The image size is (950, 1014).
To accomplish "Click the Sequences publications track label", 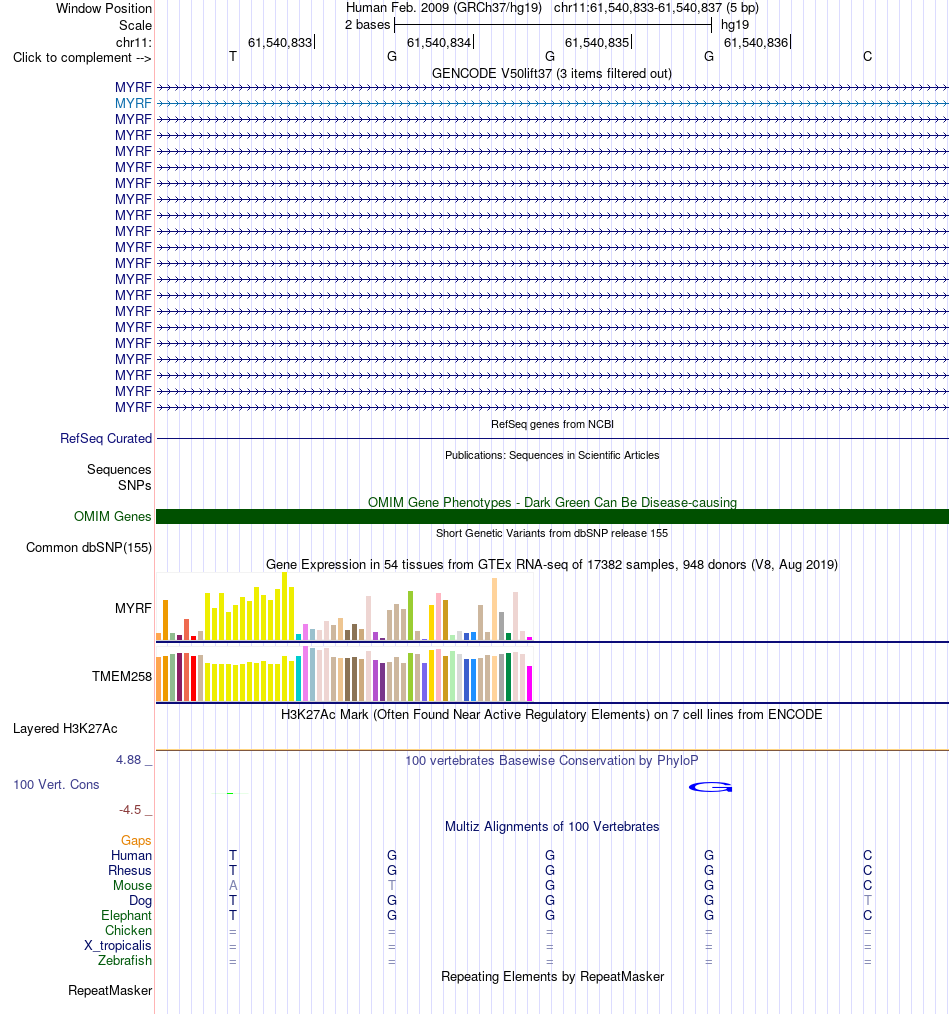I will pyautogui.click(x=119, y=469).
